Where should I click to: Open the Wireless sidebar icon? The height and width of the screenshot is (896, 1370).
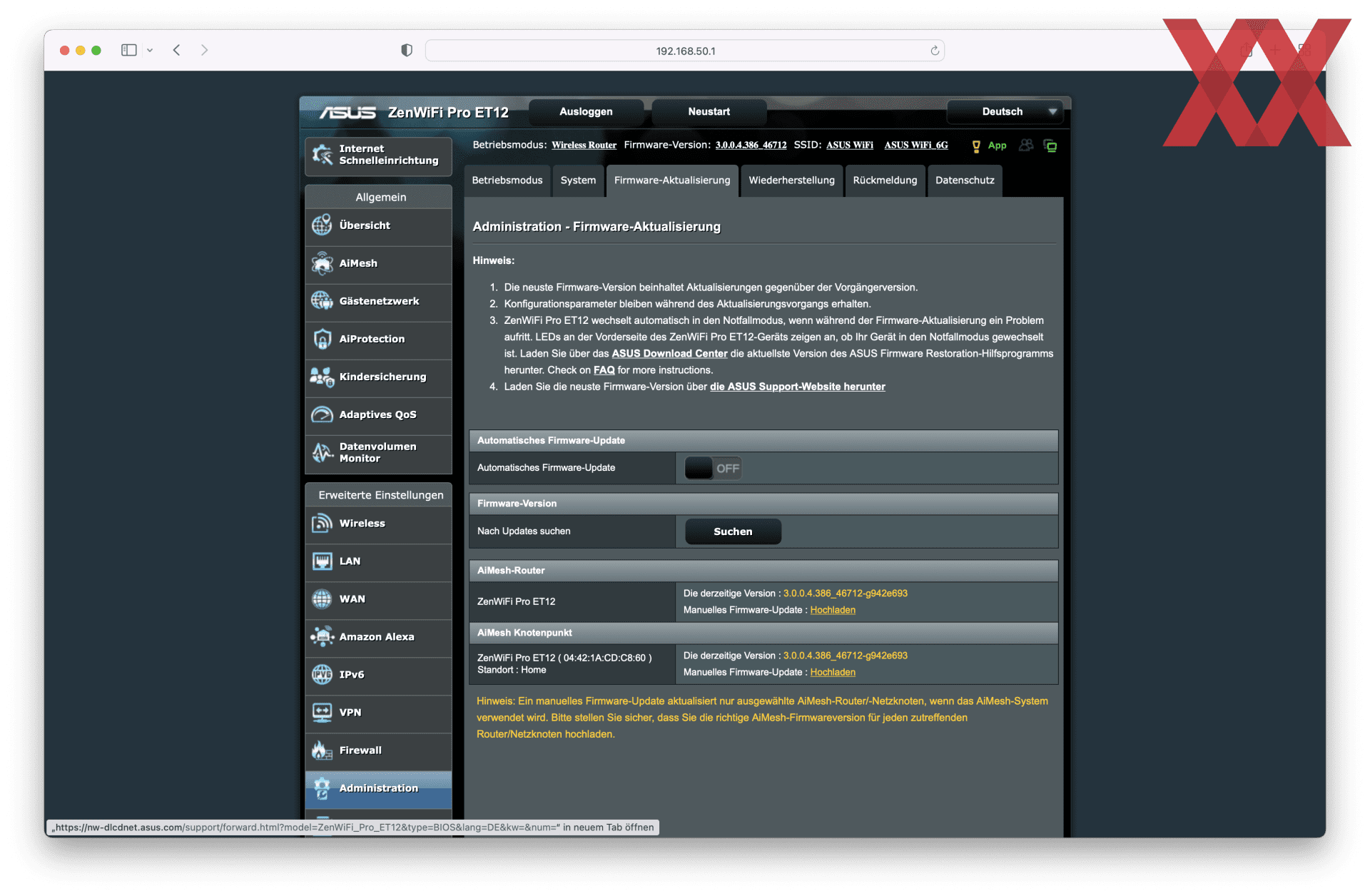322,524
